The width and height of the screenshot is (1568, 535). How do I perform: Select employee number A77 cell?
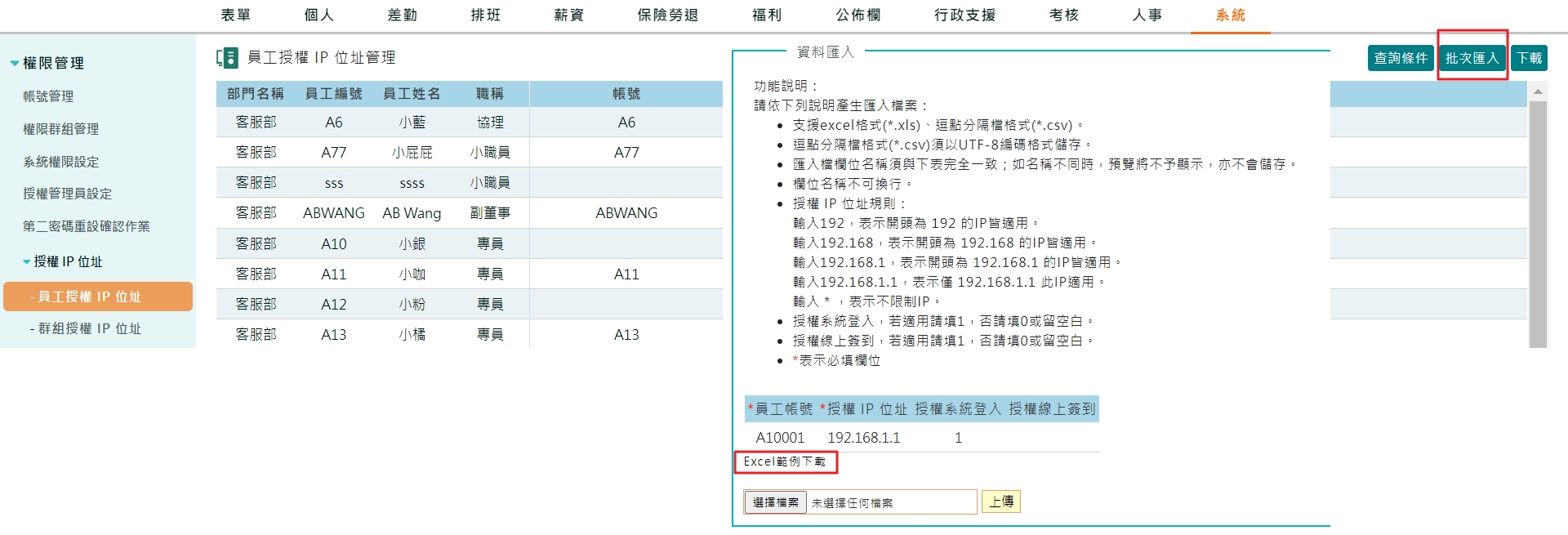(333, 153)
